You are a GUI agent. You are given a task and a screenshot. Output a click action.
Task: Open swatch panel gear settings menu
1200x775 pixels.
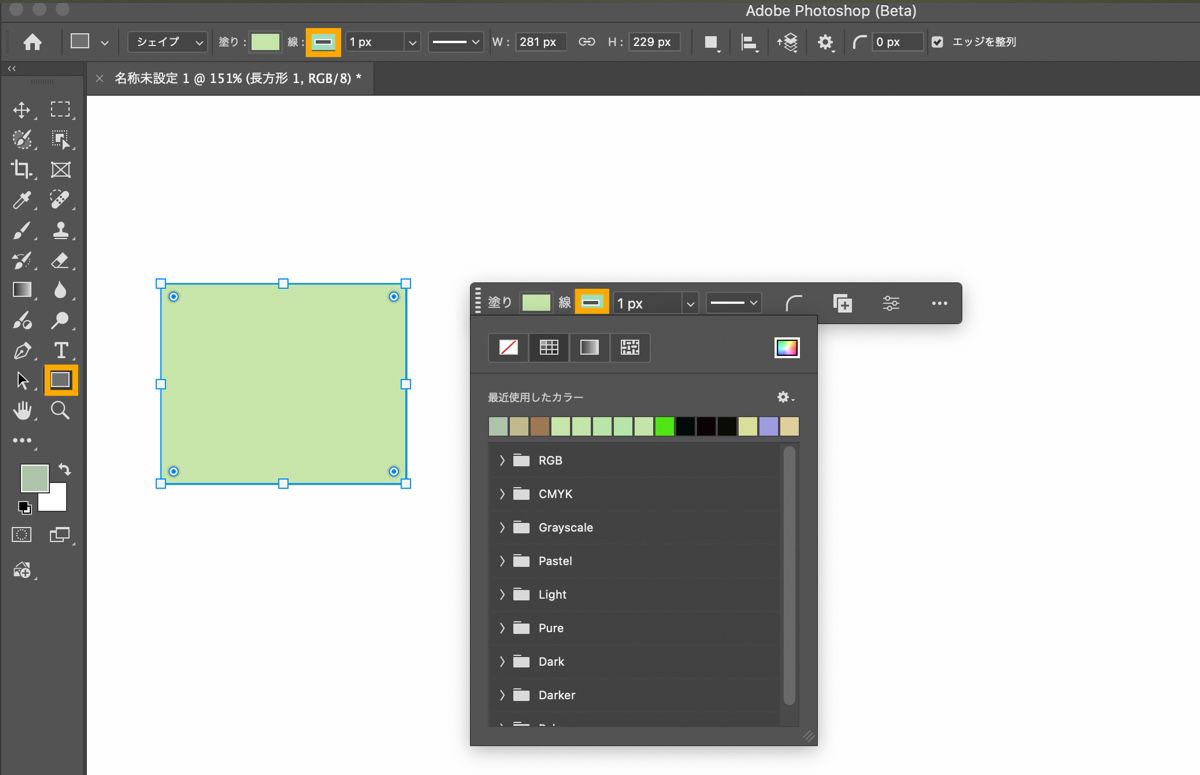pos(785,397)
